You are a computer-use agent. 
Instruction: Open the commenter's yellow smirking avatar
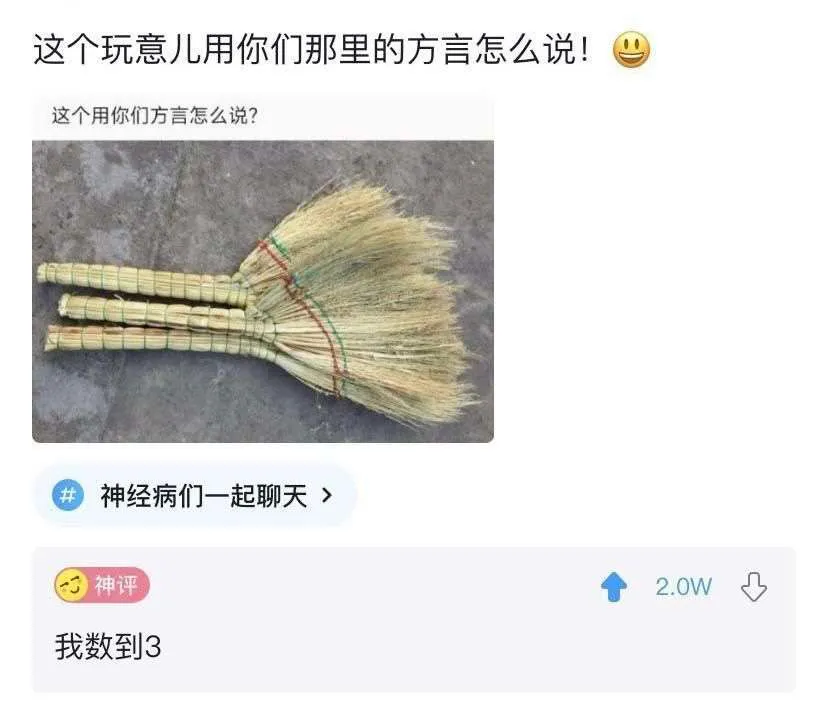(71, 585)
